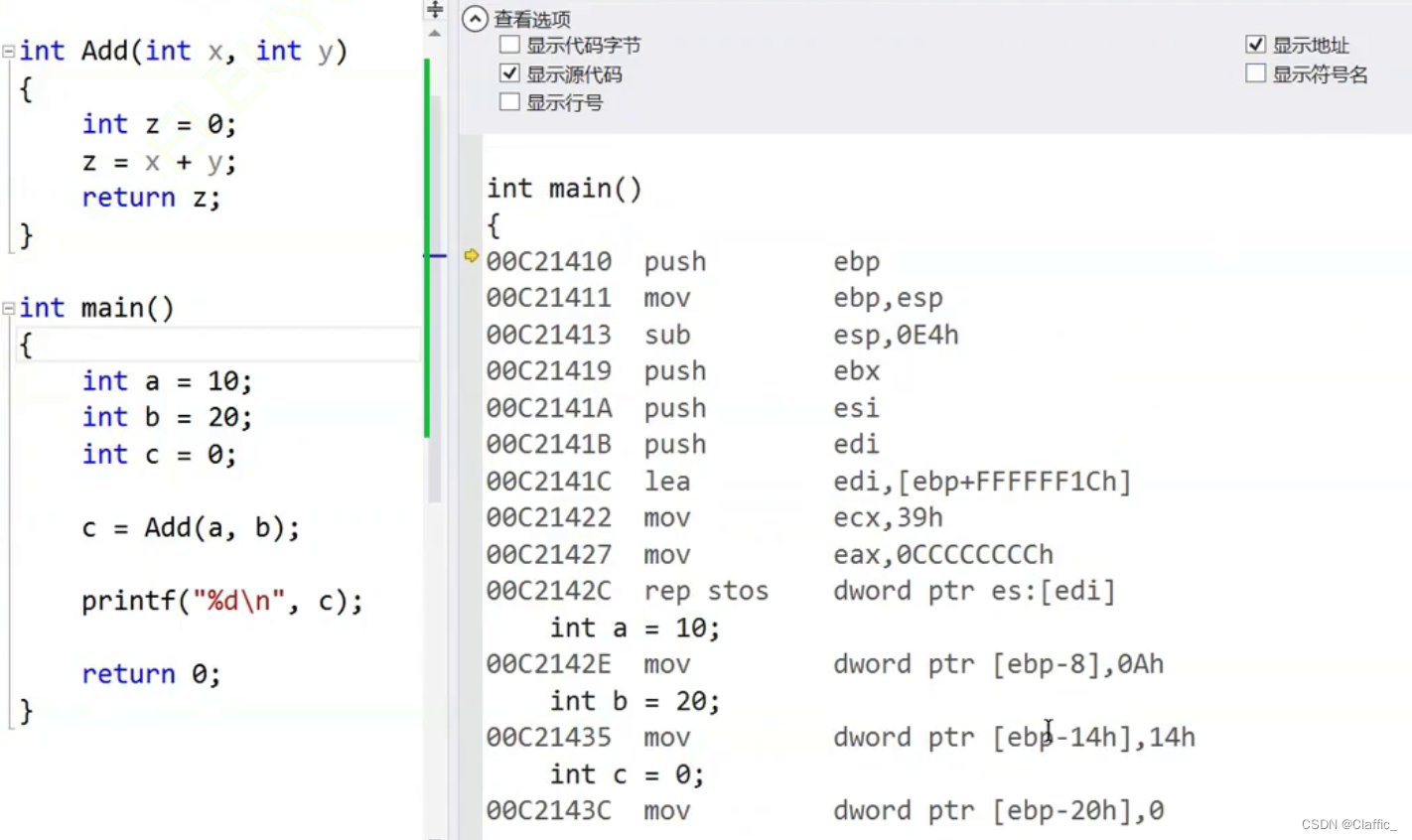
Task: Click 'int Add(int x, int y)' source line
Action: click(x=184, y=52)
